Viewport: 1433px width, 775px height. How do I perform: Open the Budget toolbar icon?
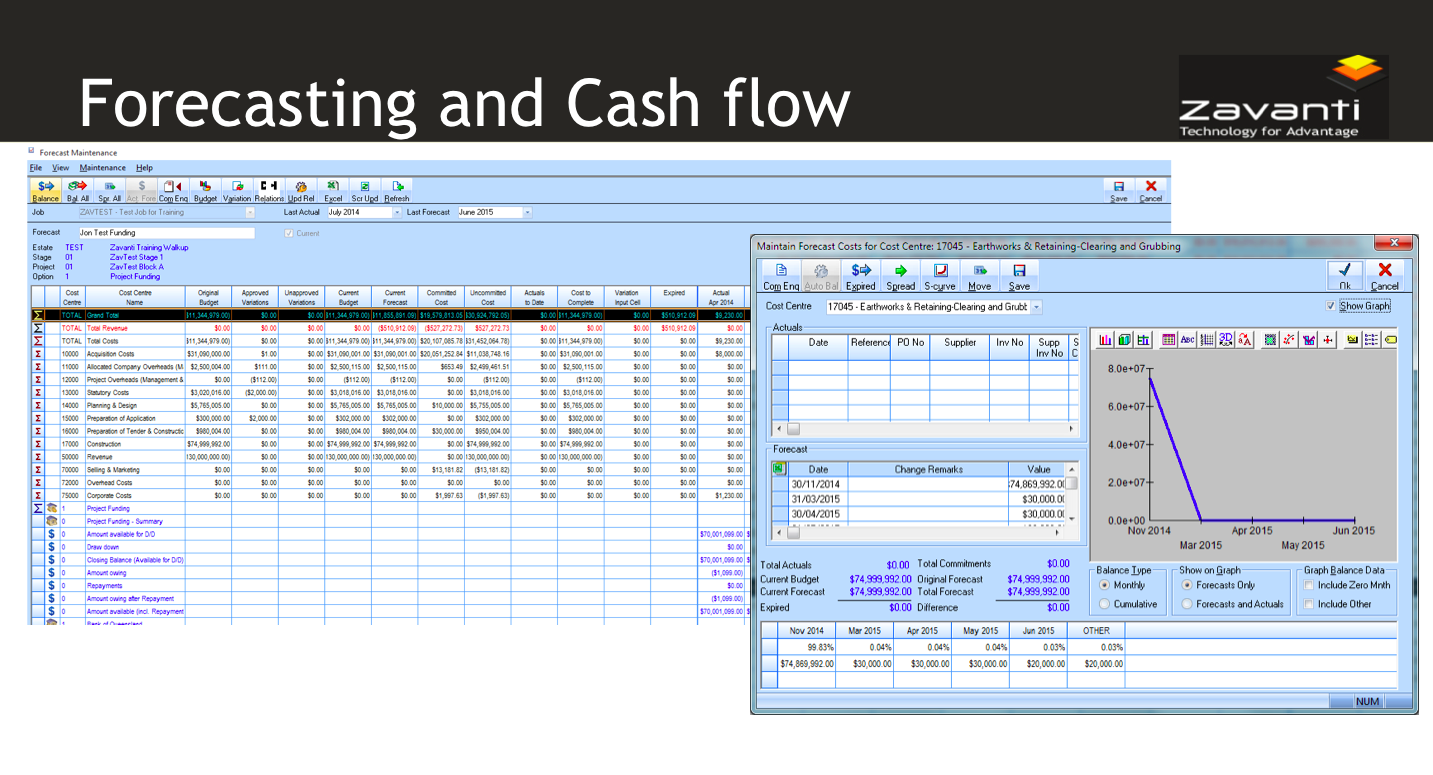(205, 191)
